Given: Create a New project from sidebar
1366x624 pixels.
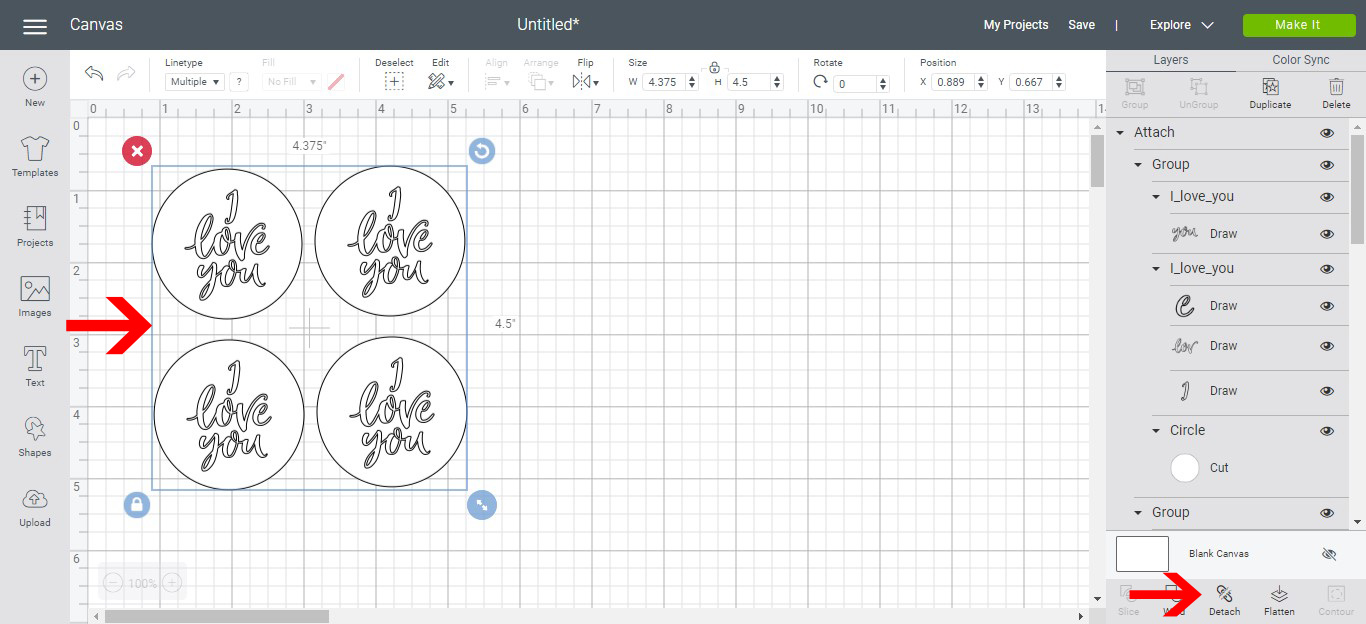Looking at the screenshot, I should click(x=35, y=87).
